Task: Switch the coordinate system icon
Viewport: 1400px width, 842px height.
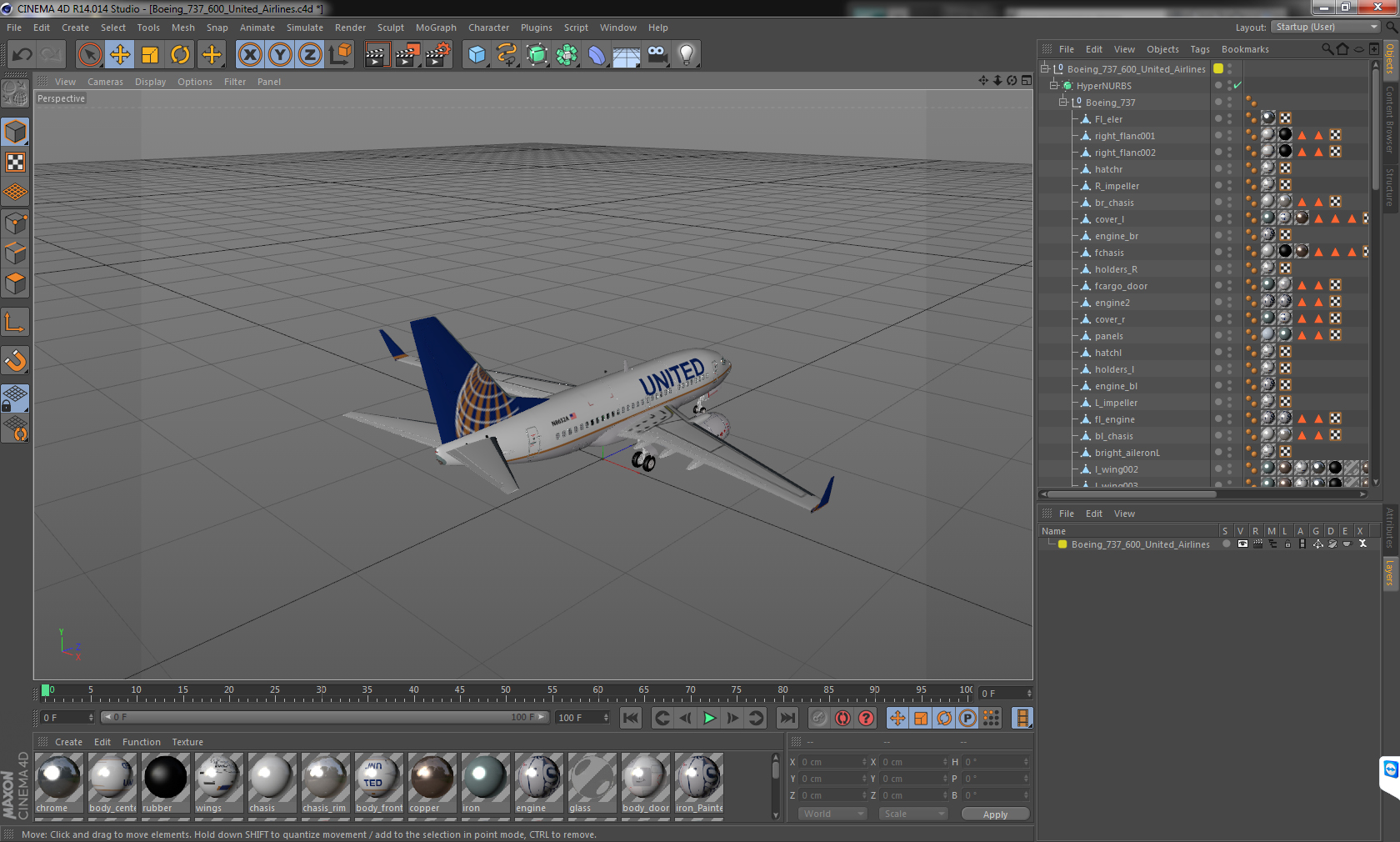Action: pos(340,55)
